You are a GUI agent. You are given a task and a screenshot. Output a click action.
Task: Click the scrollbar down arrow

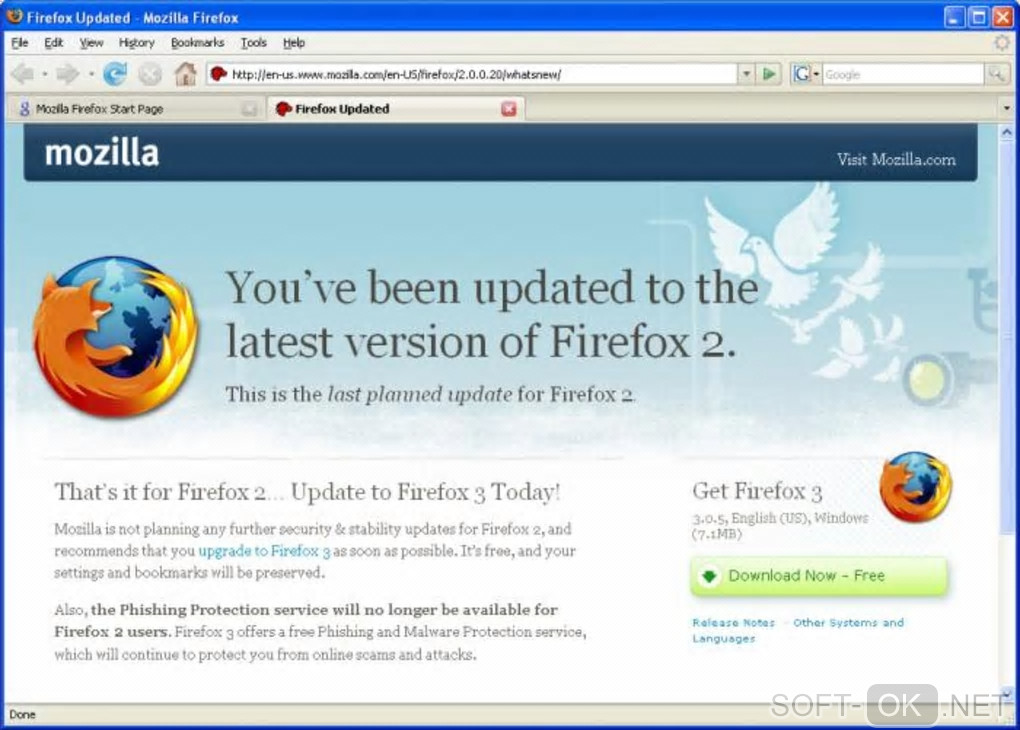(1006, 694)
